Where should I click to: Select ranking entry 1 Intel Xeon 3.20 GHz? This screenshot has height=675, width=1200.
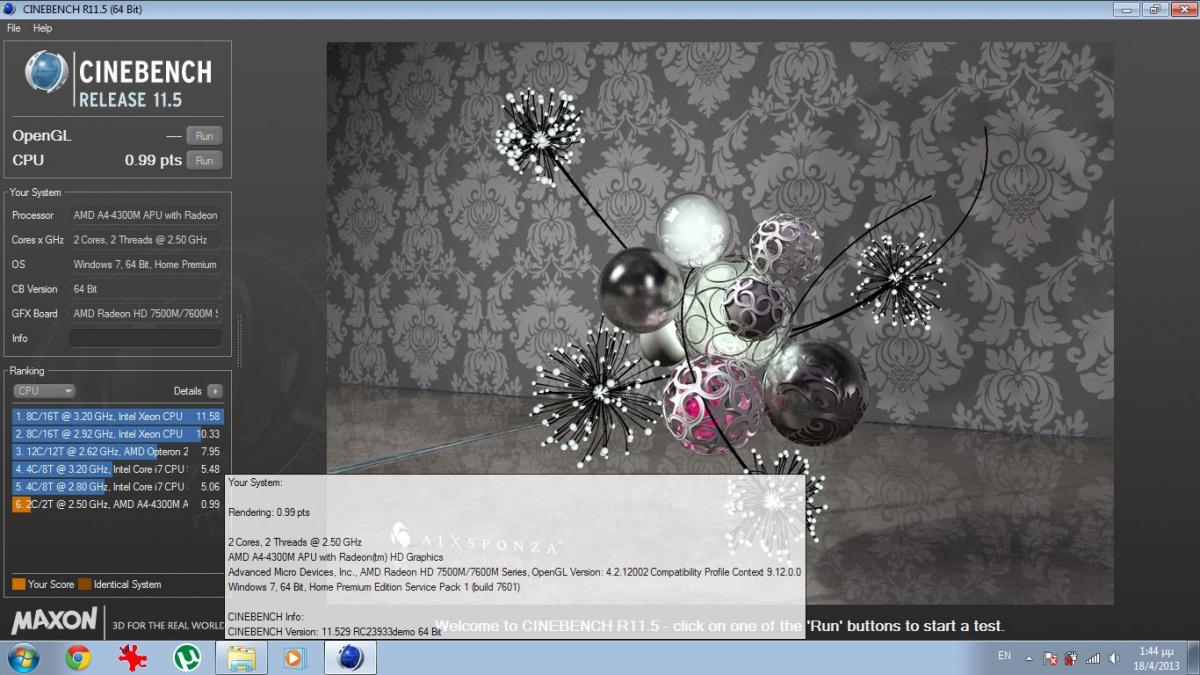click(x=117, y=415)
